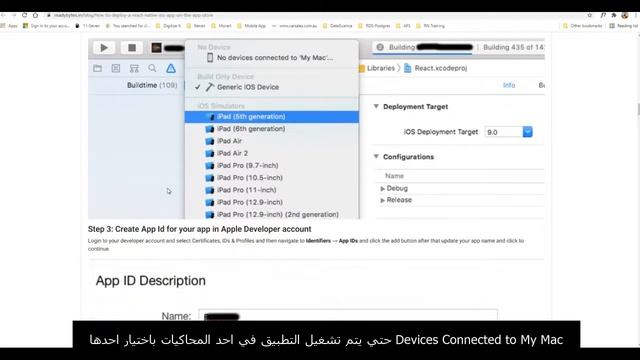Image resolution: width=640 pixels, height=360 pixels.
Task: Open the DataScience bookmarks folder
Action: (338, 26)
